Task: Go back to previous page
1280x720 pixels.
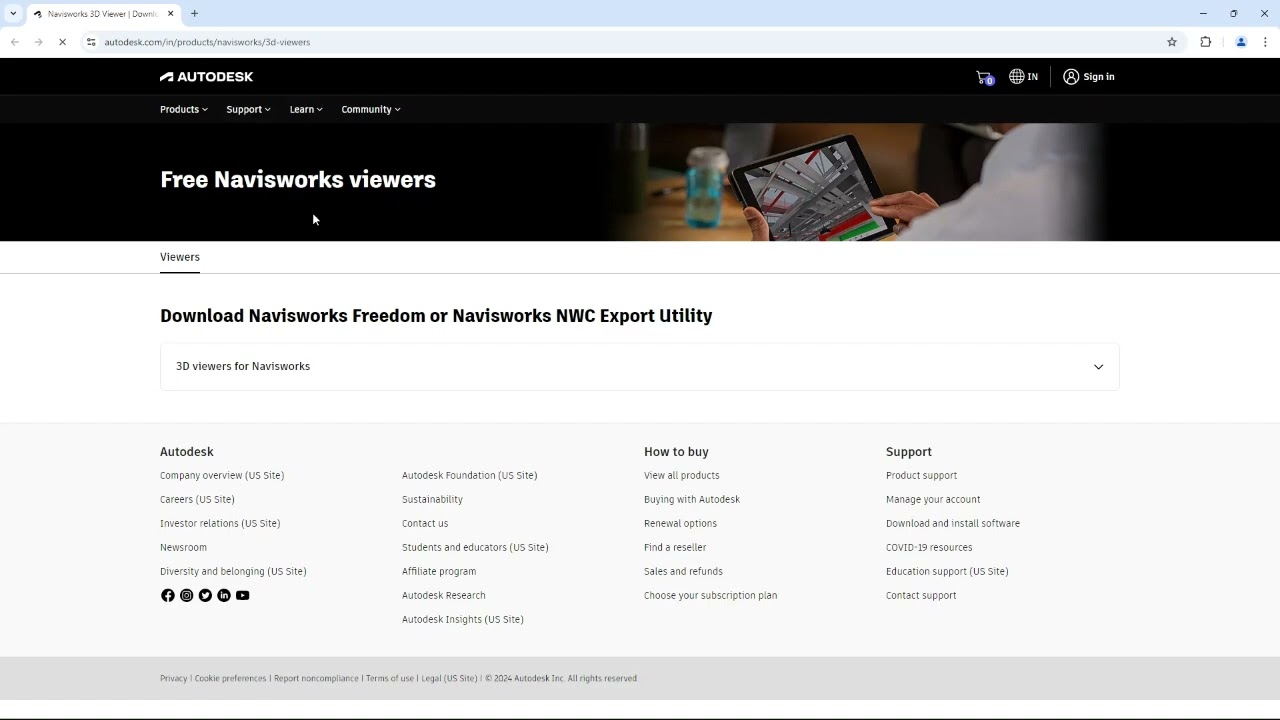Action: click(15, 42)
